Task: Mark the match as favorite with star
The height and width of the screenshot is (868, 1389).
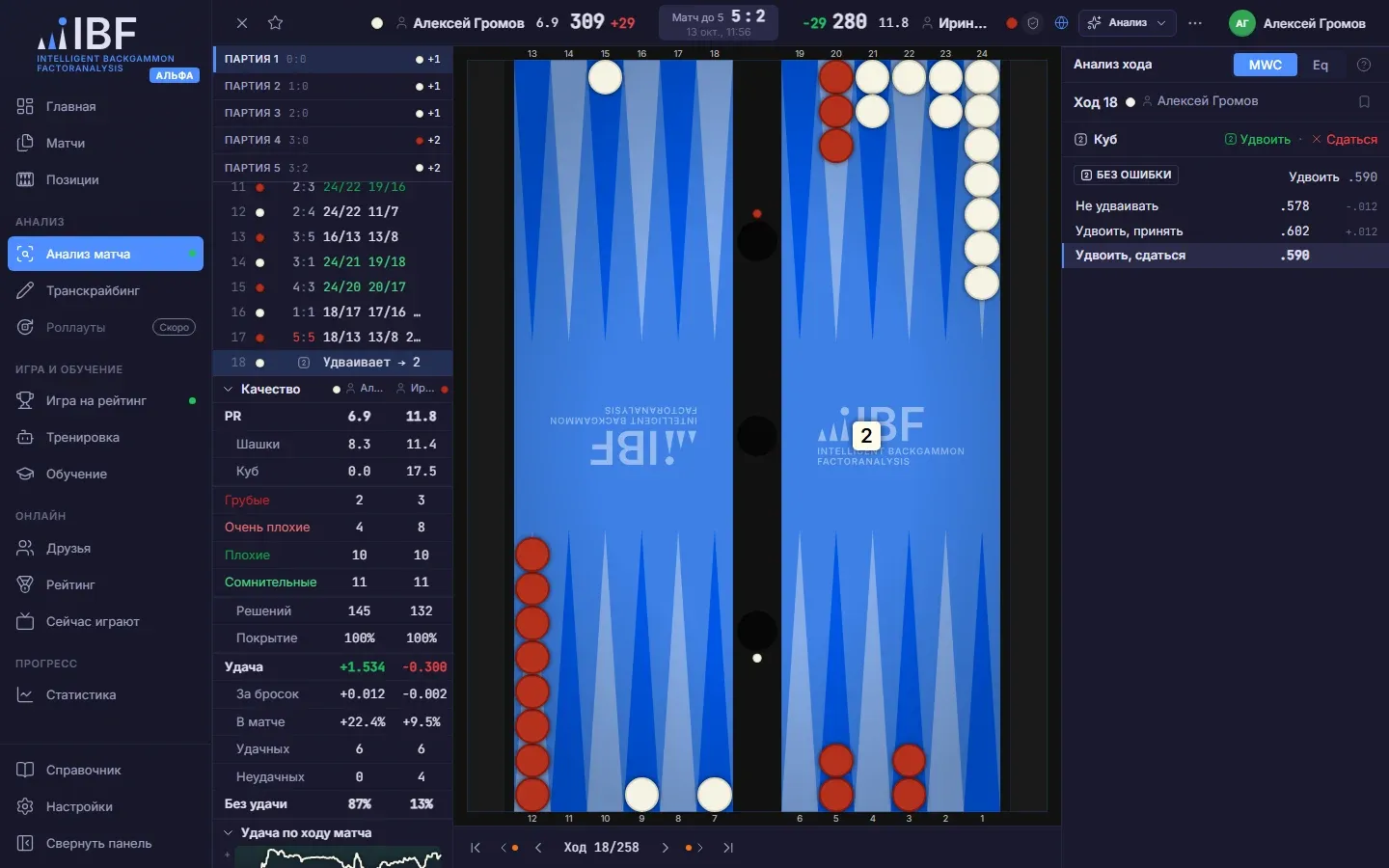Action: click(275, 23)
